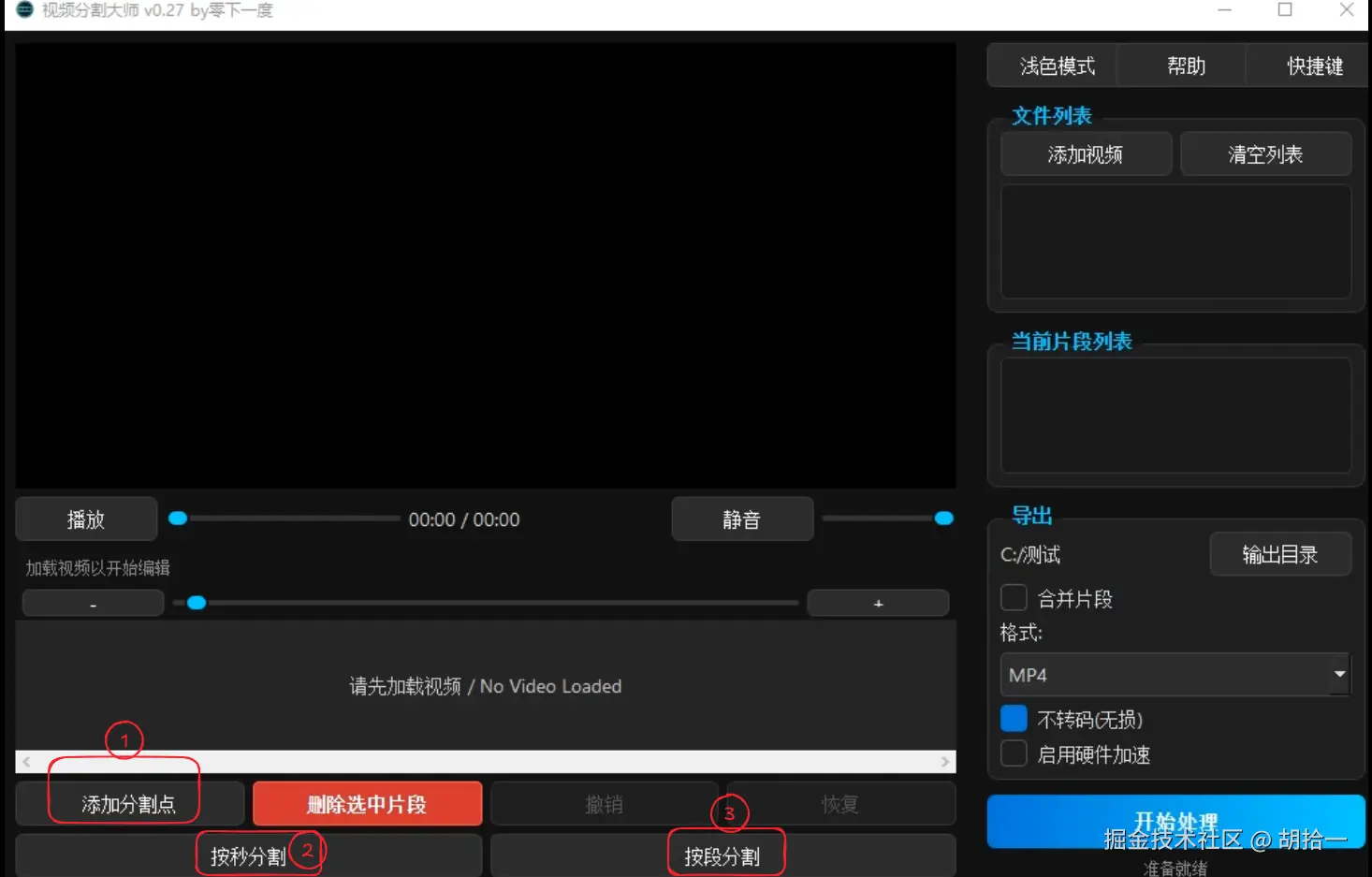1372x877 pixels.
Task: Click the timeline zoom slider handle
Action: point(197,603)
